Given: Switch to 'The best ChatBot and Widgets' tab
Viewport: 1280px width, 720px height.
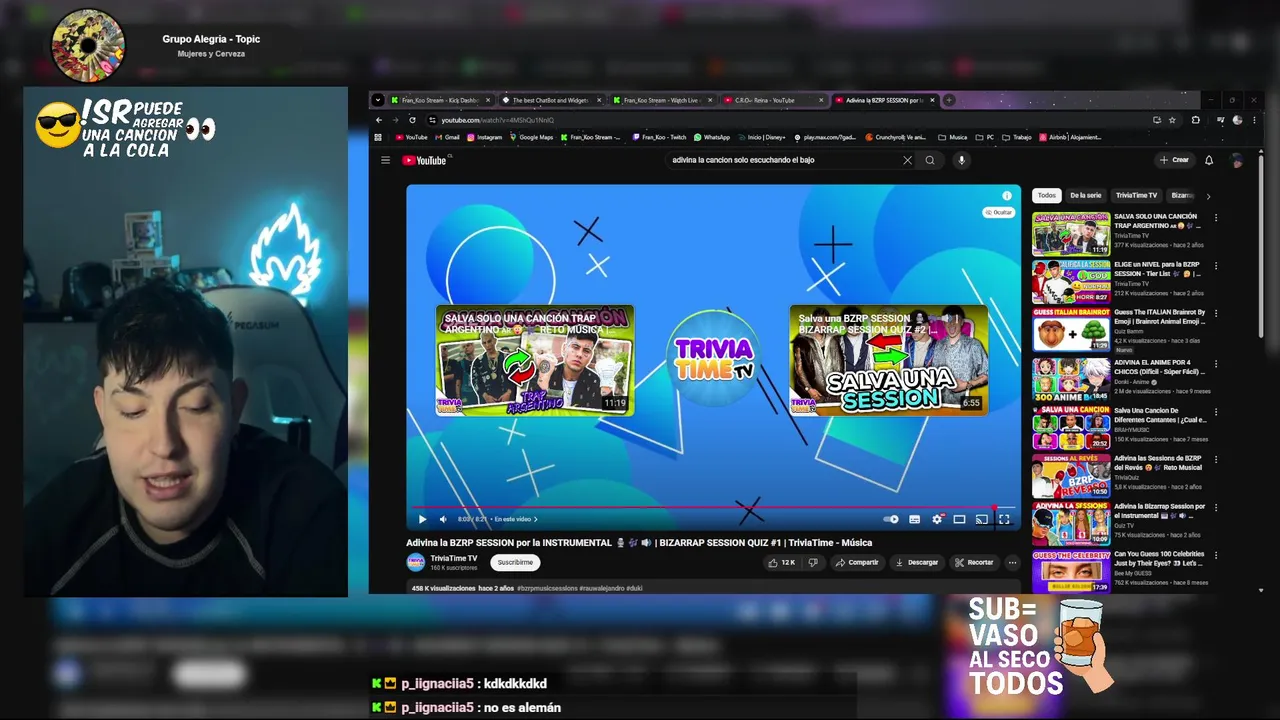Looking at the screenshot, I should click(x=549, y=100).
